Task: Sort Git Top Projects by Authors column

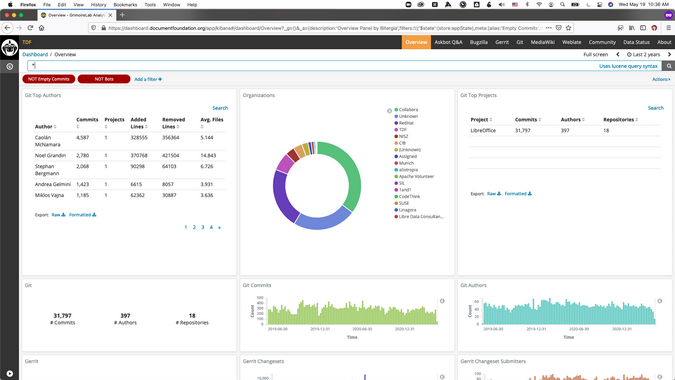Action: click(573, 120)
